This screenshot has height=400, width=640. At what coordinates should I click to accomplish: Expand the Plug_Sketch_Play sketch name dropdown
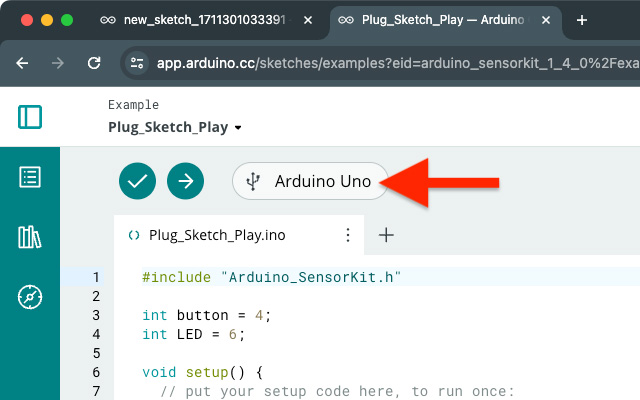(238, 128)
